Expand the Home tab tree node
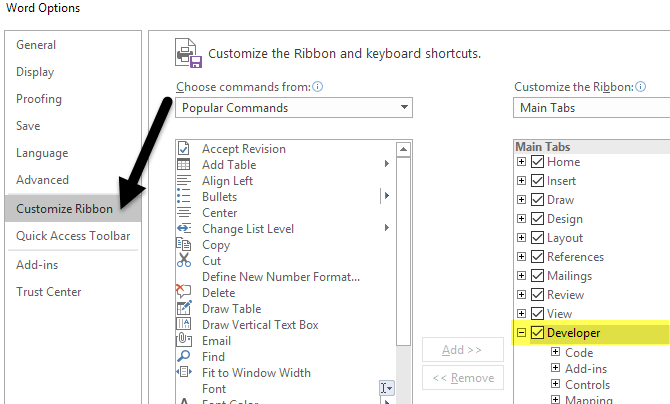 521,162
